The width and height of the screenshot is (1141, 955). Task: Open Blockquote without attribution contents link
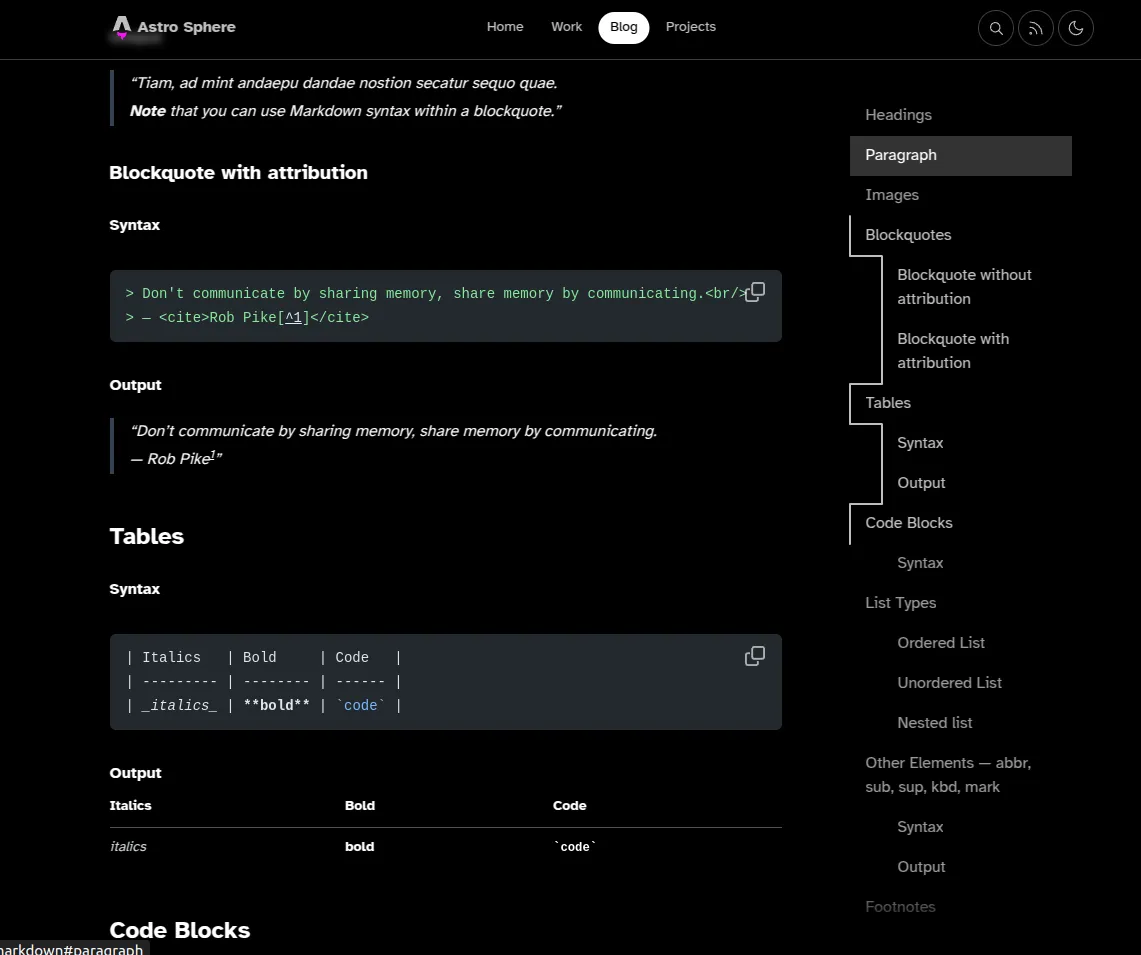964,287
